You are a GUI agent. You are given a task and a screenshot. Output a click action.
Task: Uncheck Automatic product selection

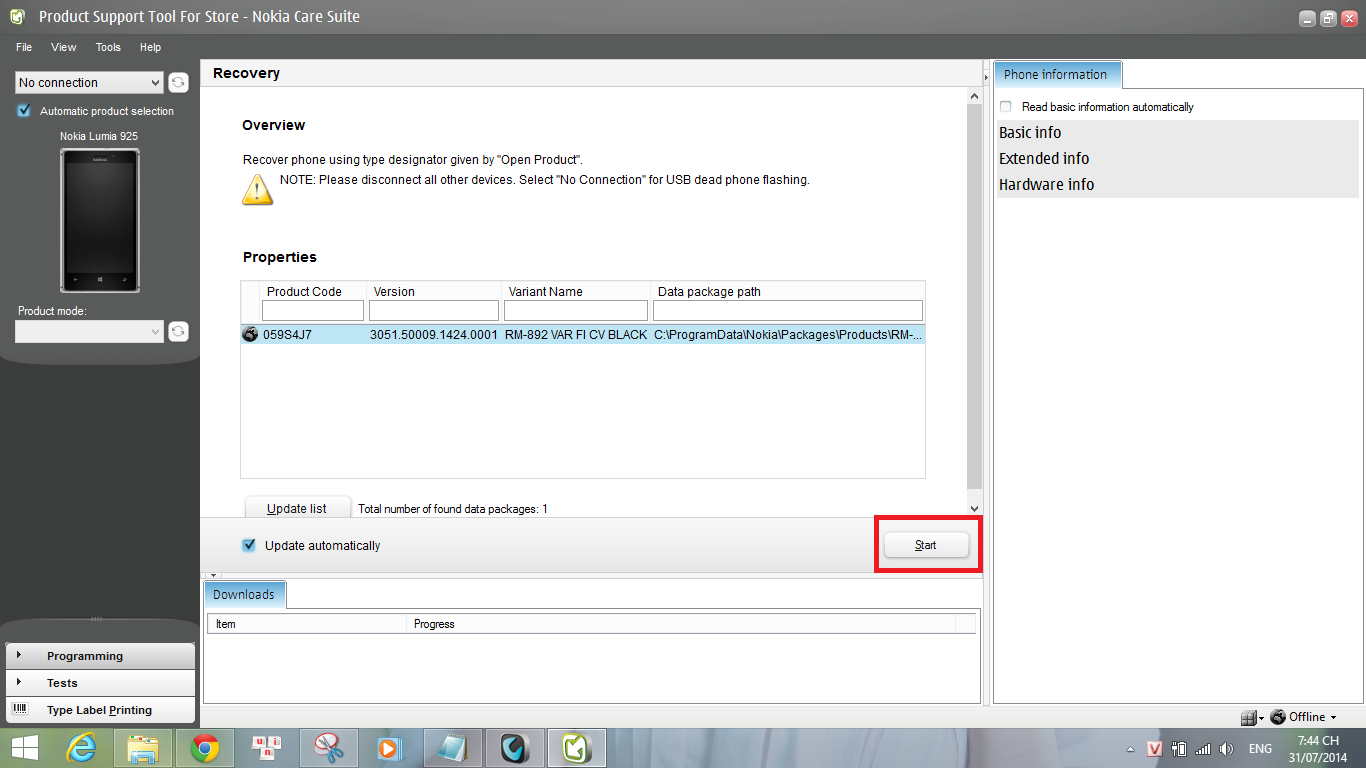[24, 111]
